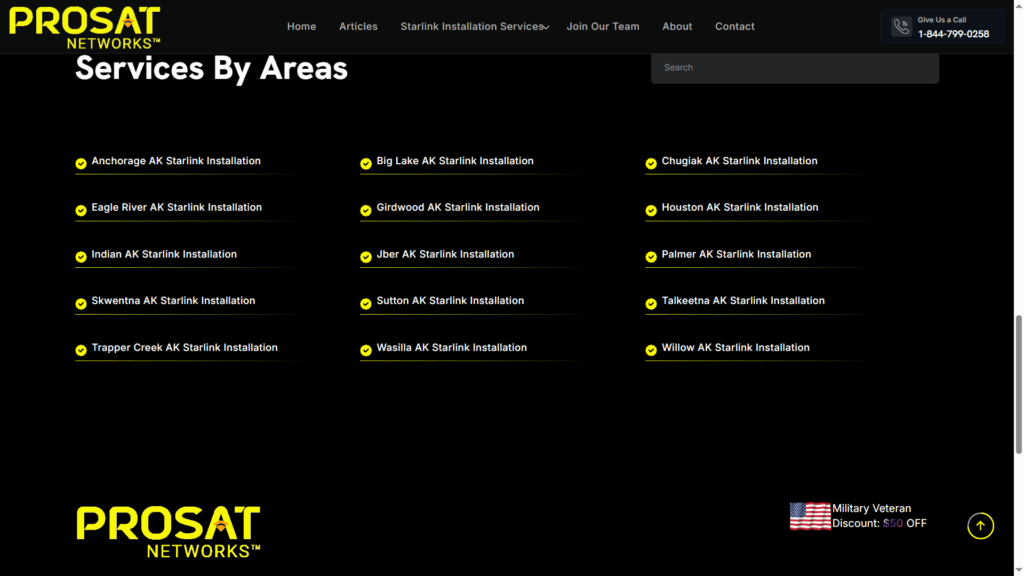Navigate to Join Our Team
The width and height of the screenshot is (1024, 576).
(x=603, y=26)
